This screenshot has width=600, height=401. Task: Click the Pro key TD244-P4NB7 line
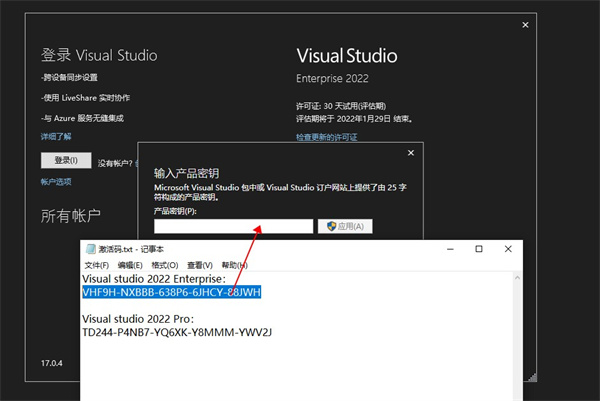coord(177,332)
